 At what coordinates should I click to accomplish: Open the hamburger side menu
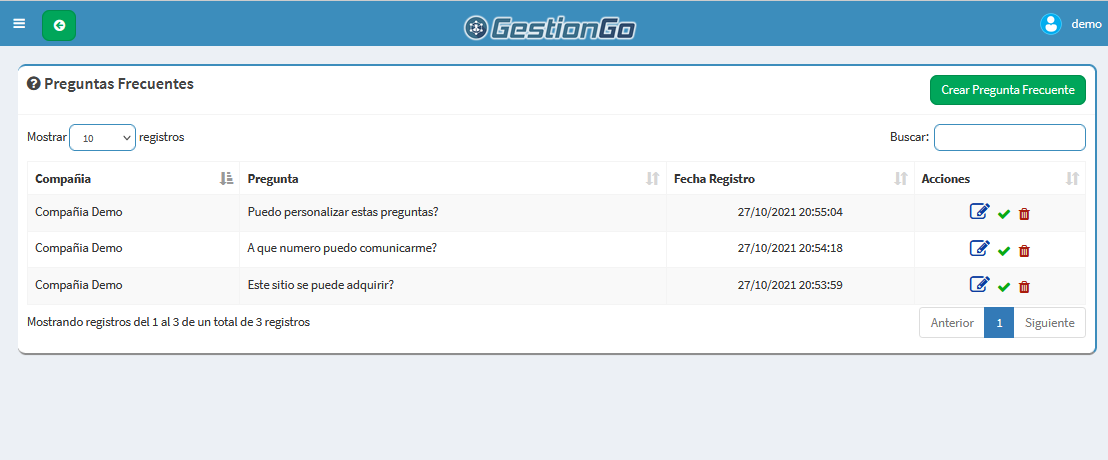click(19, 24)
